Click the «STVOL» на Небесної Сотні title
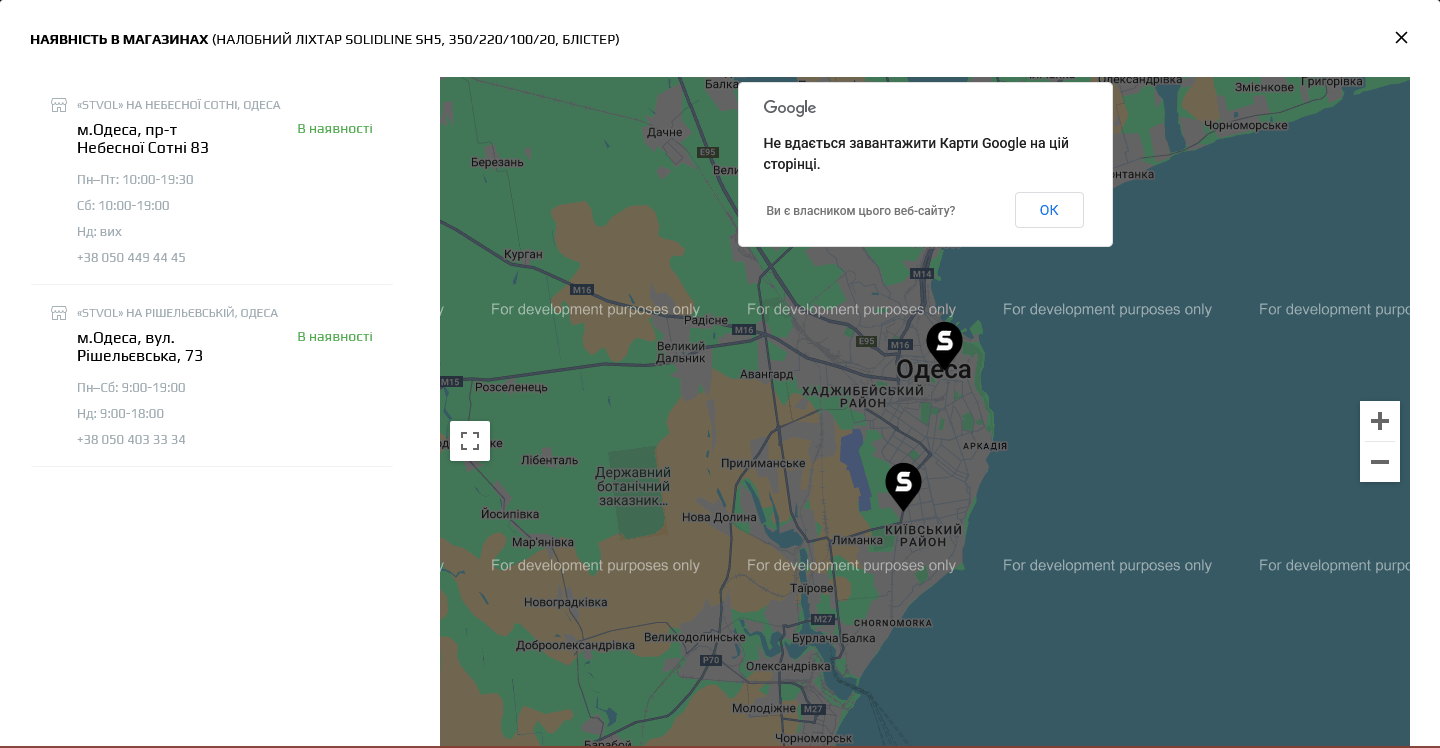1440x748 pixels. tap(178, 105)
